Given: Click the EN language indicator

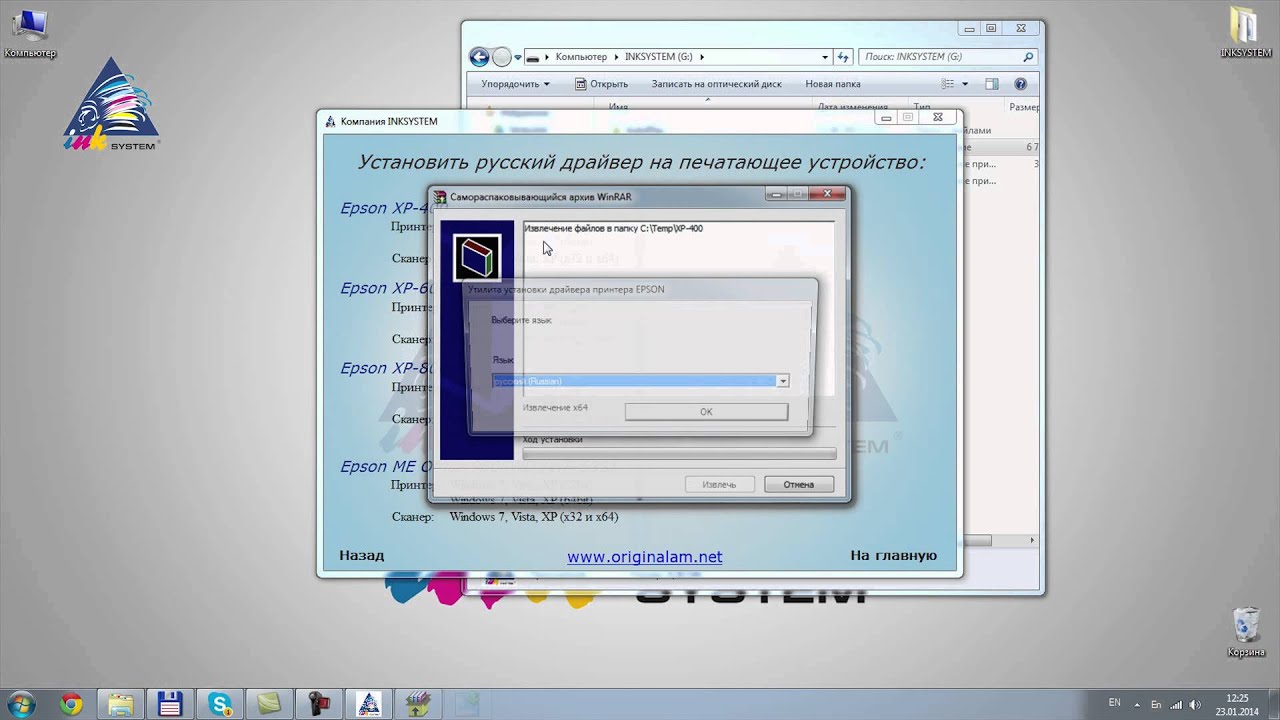Looking at the screenshot, I should pyautogui.click(x=1115, y=703).
